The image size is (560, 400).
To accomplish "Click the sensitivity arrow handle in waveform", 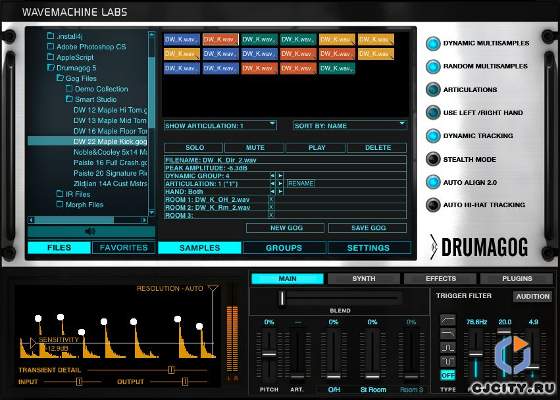I will (33, 343).
